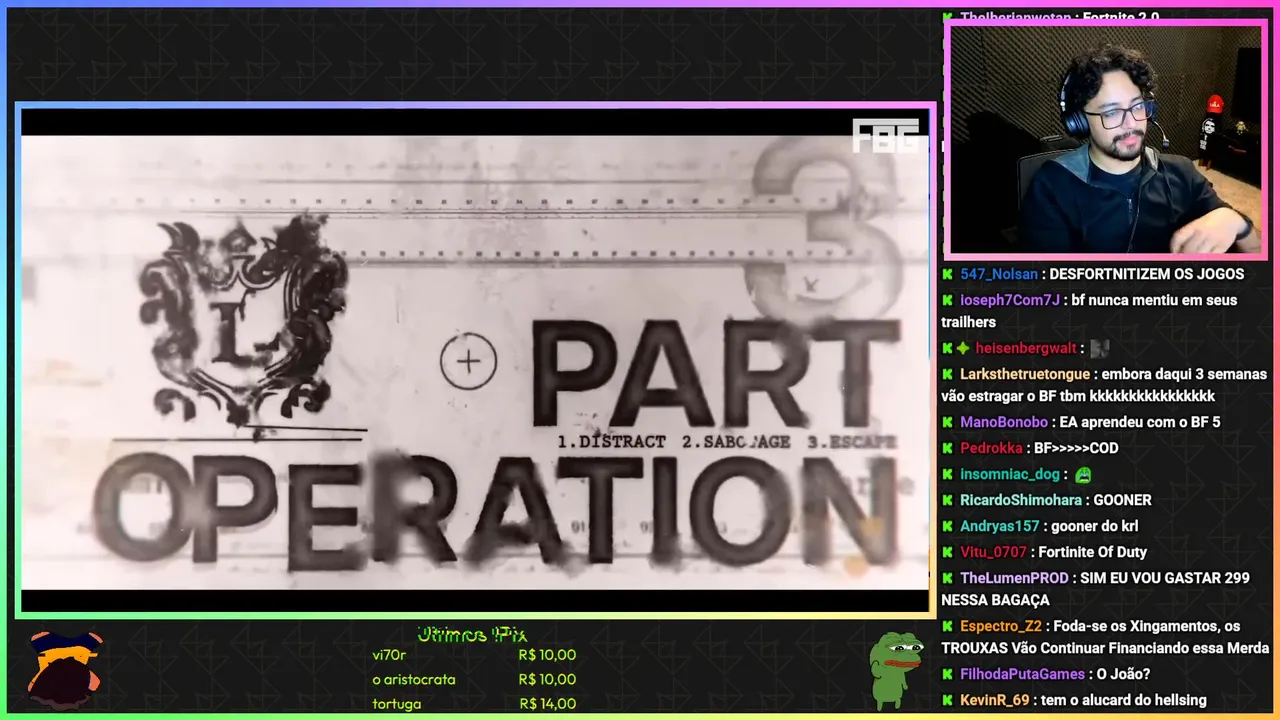Click the large 'PART' title in video
The width and height of the screenshot is (1280, 720).
coord(714,372)
